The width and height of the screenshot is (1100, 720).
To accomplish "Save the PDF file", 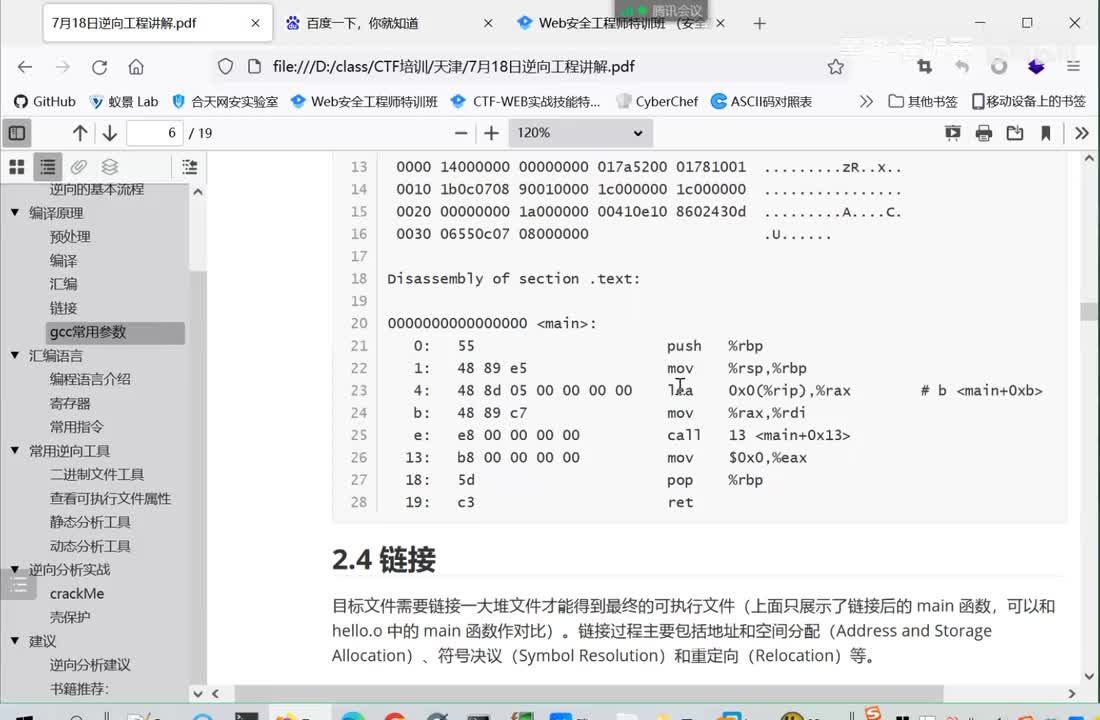I will point(1014,133).
